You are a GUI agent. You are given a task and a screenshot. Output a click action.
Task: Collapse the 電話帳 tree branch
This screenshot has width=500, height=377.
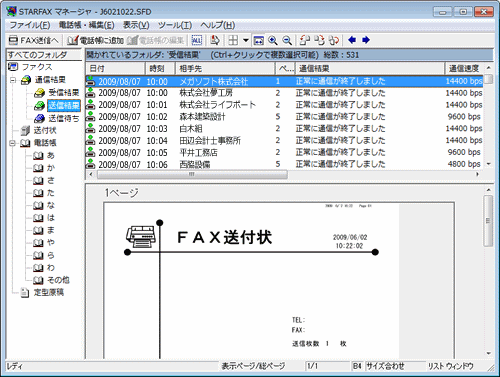pos(13,143)
